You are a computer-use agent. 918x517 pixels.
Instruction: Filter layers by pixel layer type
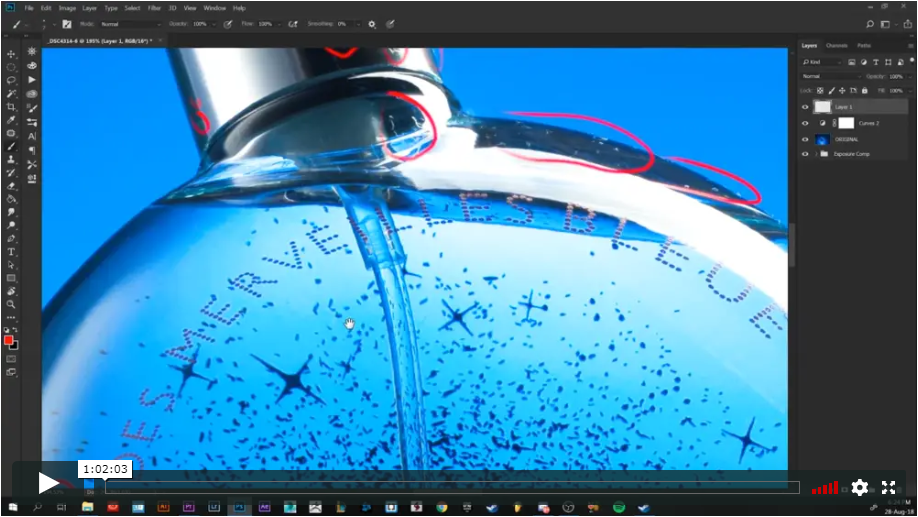[x=852, y=62]
